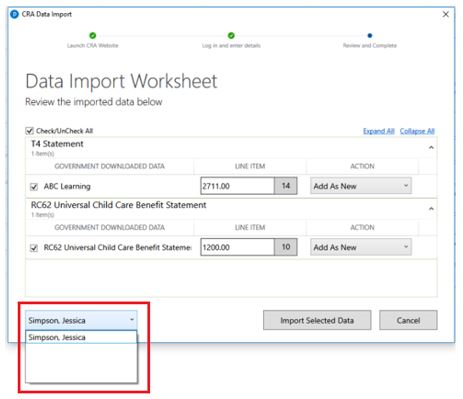Screen dimensions: 463x399
Task: Click the Collapse All link
Action: coord(417,131)
